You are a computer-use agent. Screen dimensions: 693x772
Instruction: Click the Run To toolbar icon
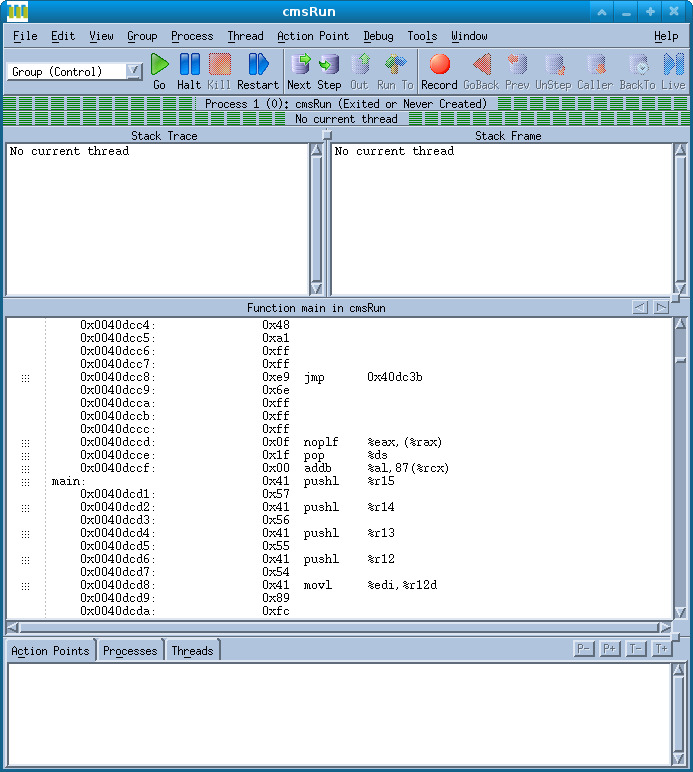point(395,71)
